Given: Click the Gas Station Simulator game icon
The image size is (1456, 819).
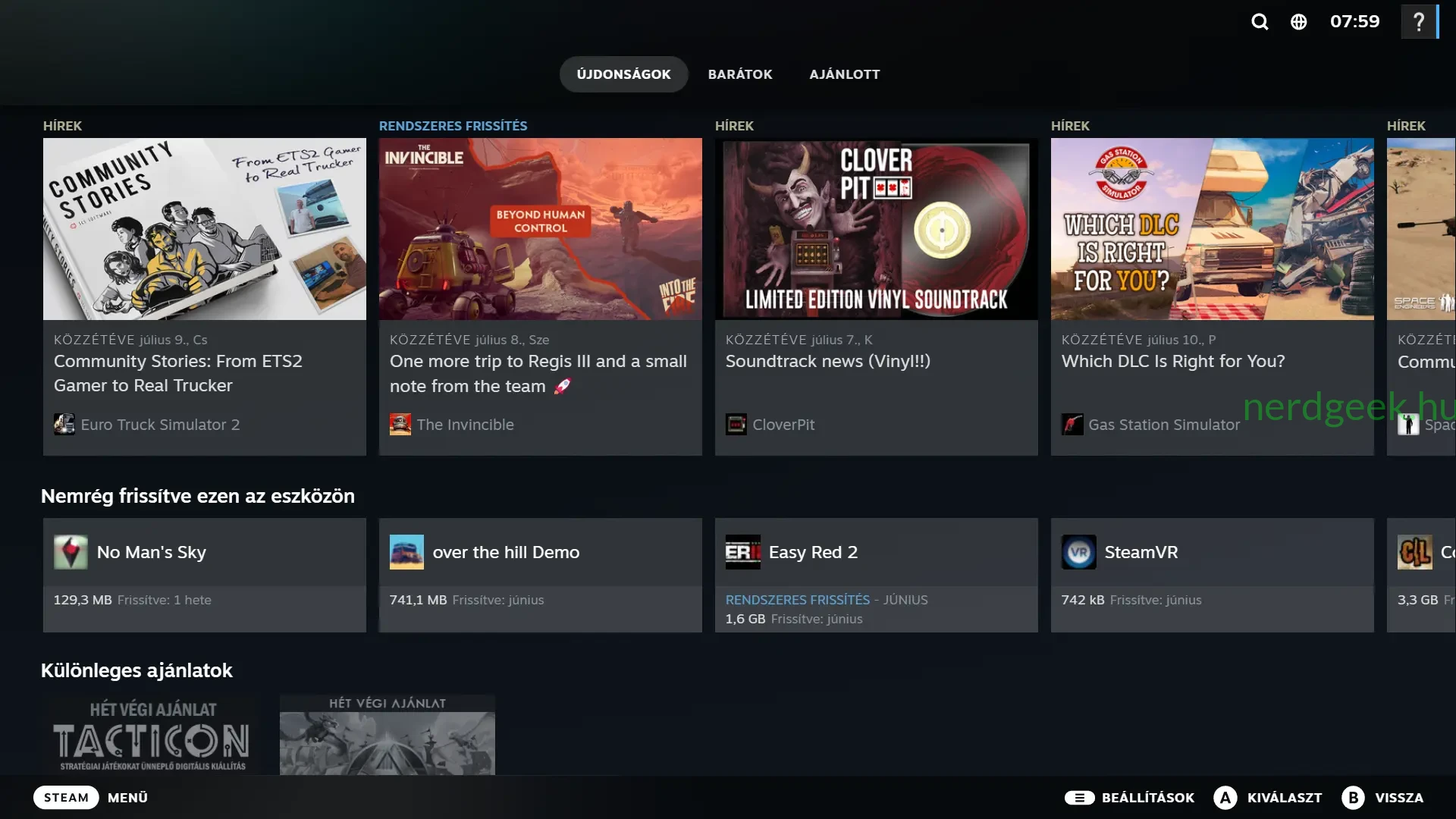Looking at the screenshot, I should tap(1072, 424).
